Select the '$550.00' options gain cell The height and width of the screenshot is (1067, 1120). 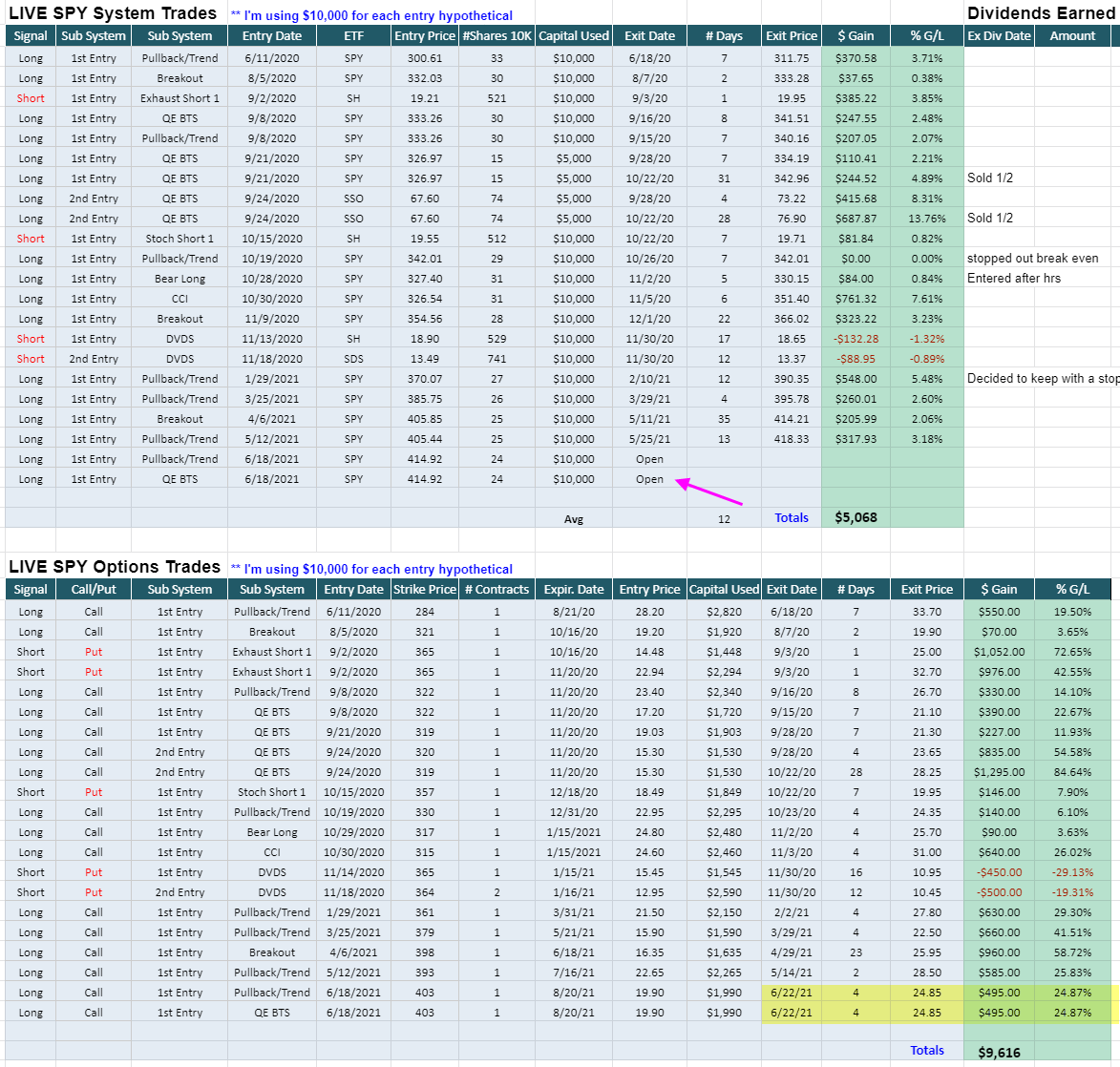click(x=999, y=612)
